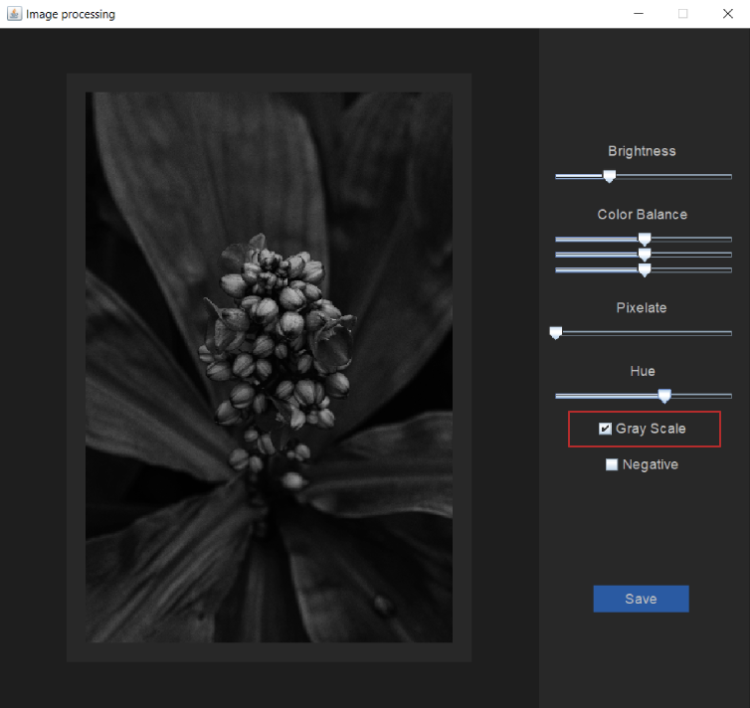Click the Java app icon in title bar
This screenshot has height=708, width=750.
pos(14,13)
